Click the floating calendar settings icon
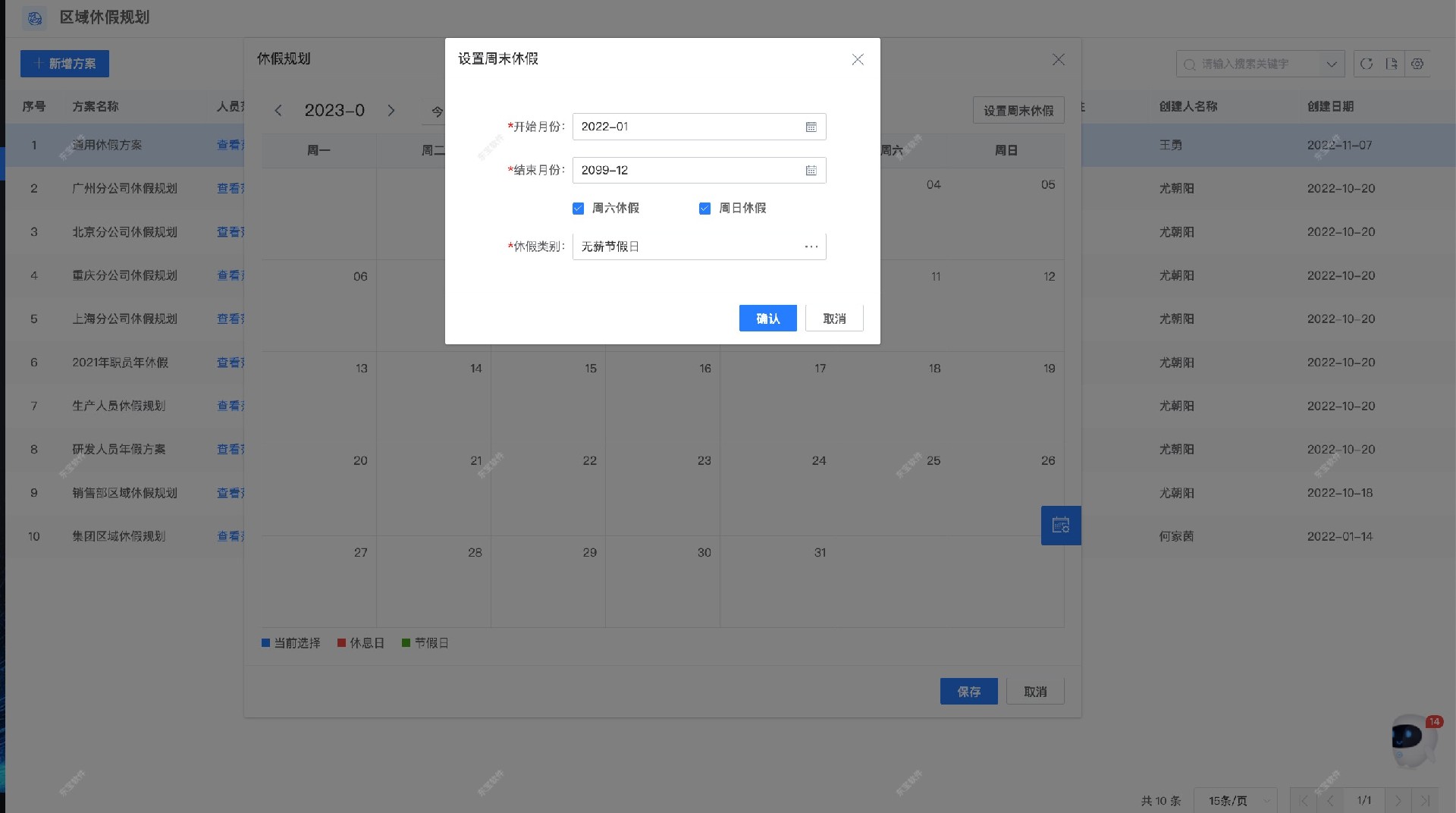The height and width of the screenshot is (813, 1456). coord(1060,525)
